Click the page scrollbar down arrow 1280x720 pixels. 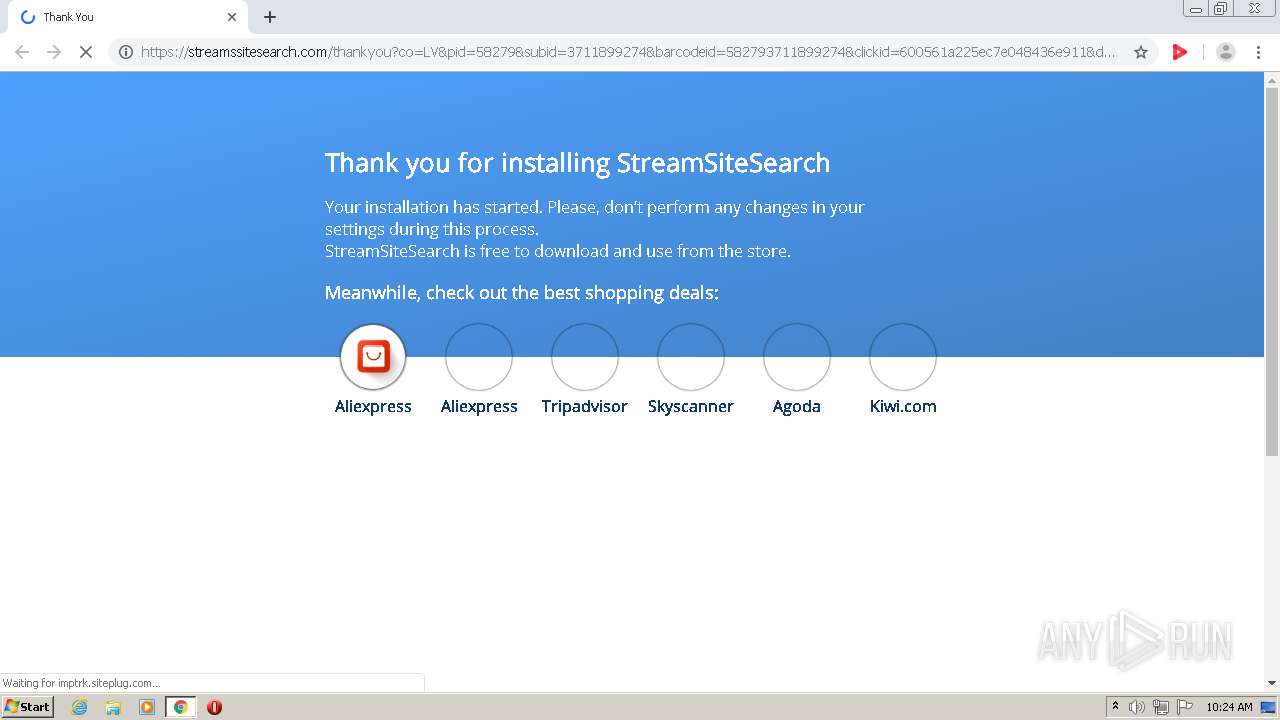click(x=1272, y=683)
